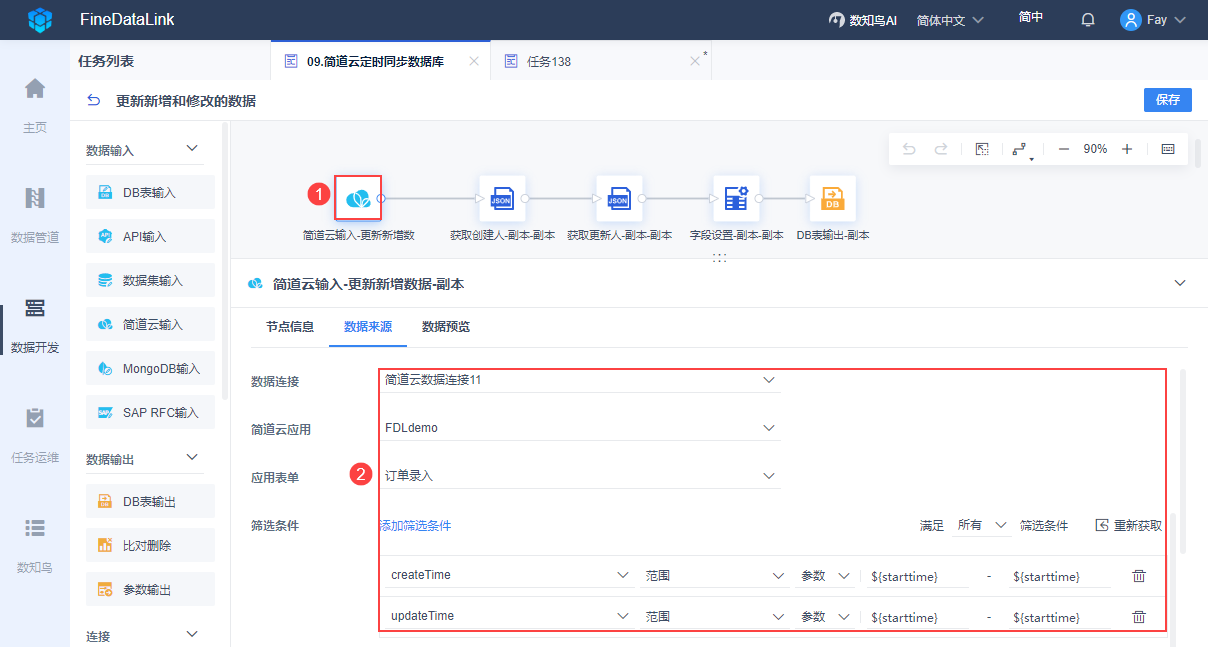Click the 保存 button

pos(1168,99)
